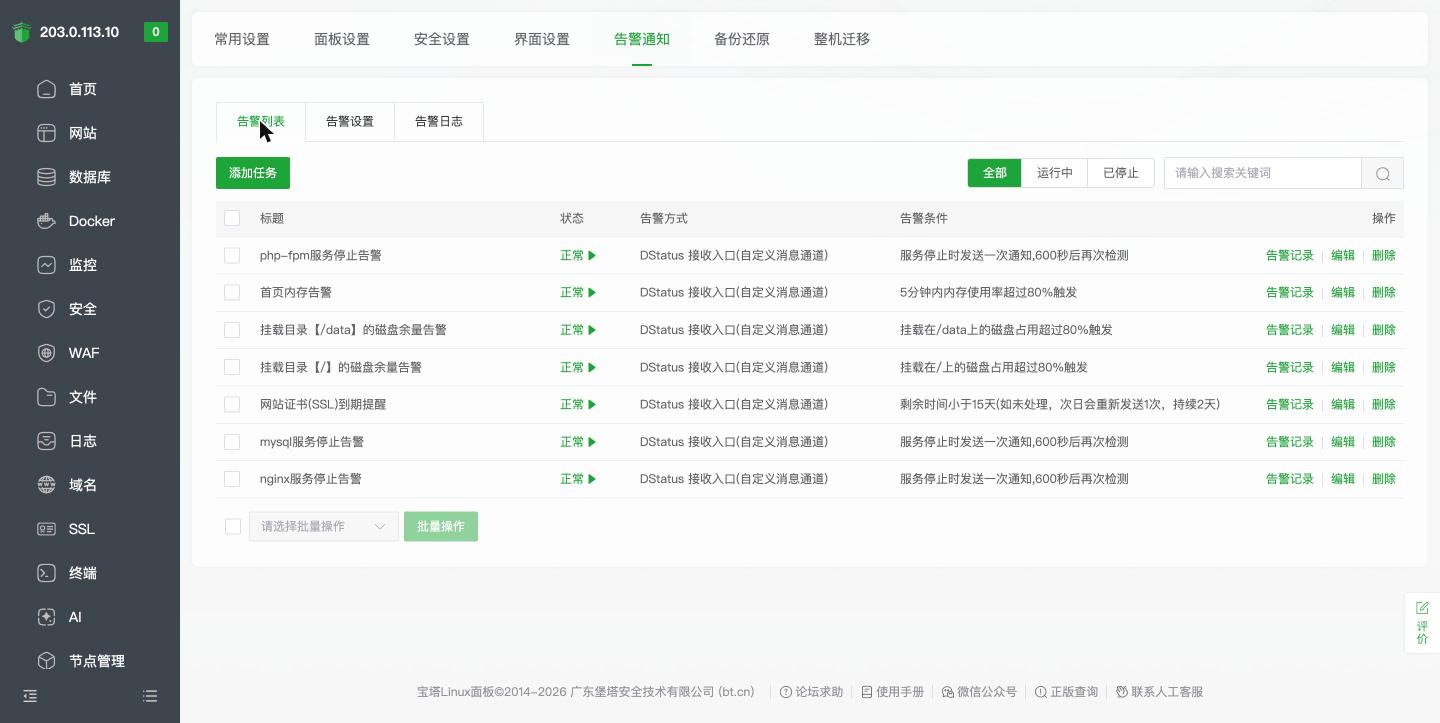Open the 监控 monitoring icon
Image resolution: width=1440 pixels, height=723 pixels.
tap(46, 265)
